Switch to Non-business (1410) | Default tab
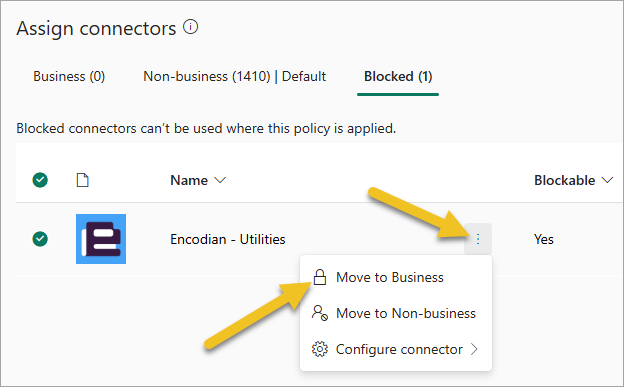Screen dimensions: 624x387 (x=234, y=76)
